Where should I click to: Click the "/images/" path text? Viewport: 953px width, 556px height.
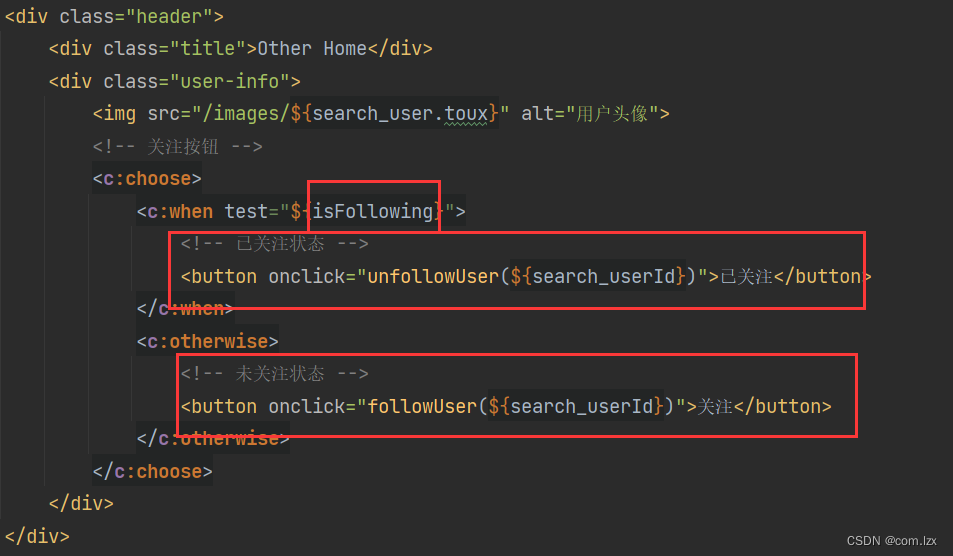click(x=246, y=114)
